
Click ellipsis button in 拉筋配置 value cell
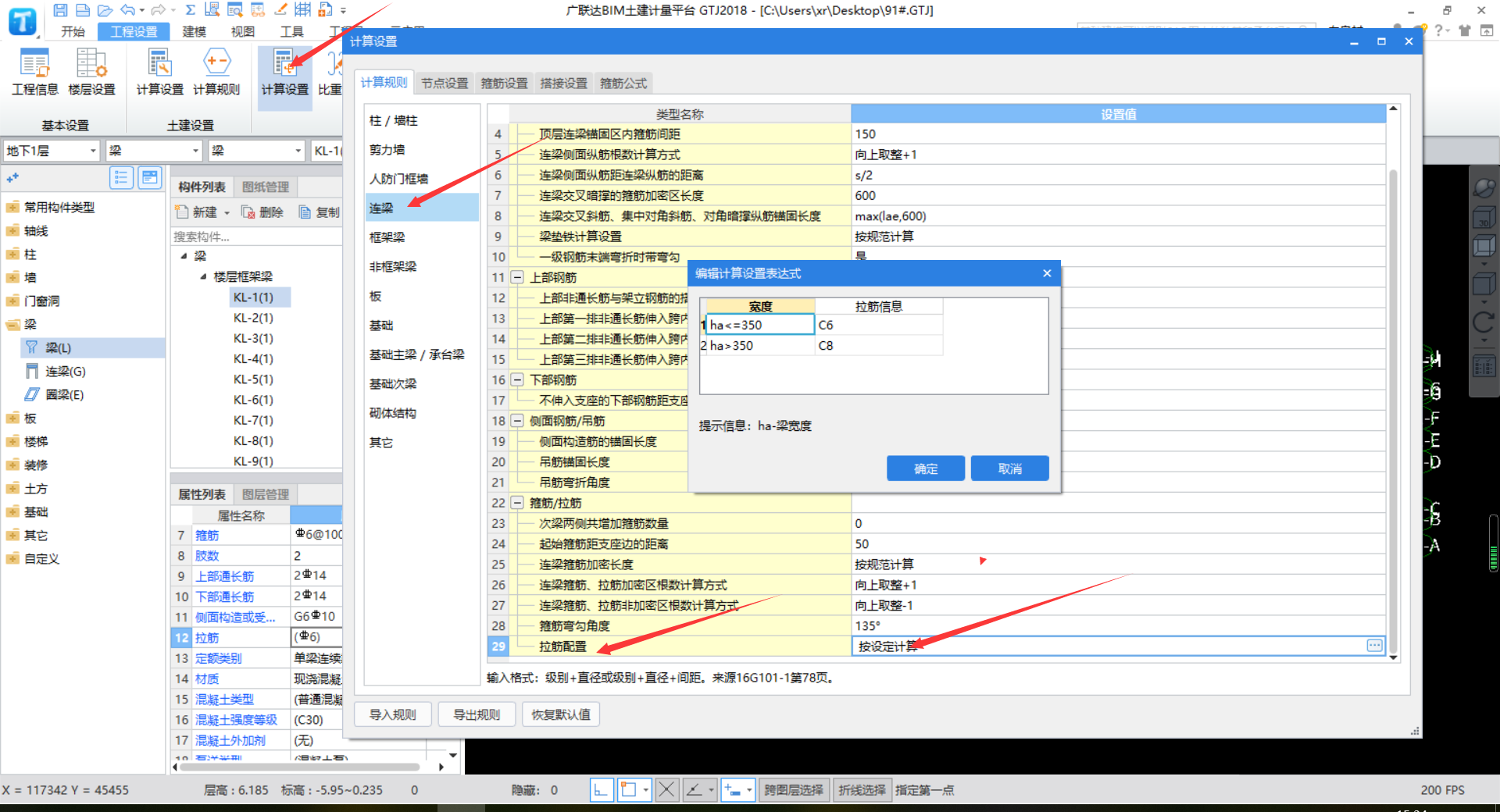point(1374,646)
